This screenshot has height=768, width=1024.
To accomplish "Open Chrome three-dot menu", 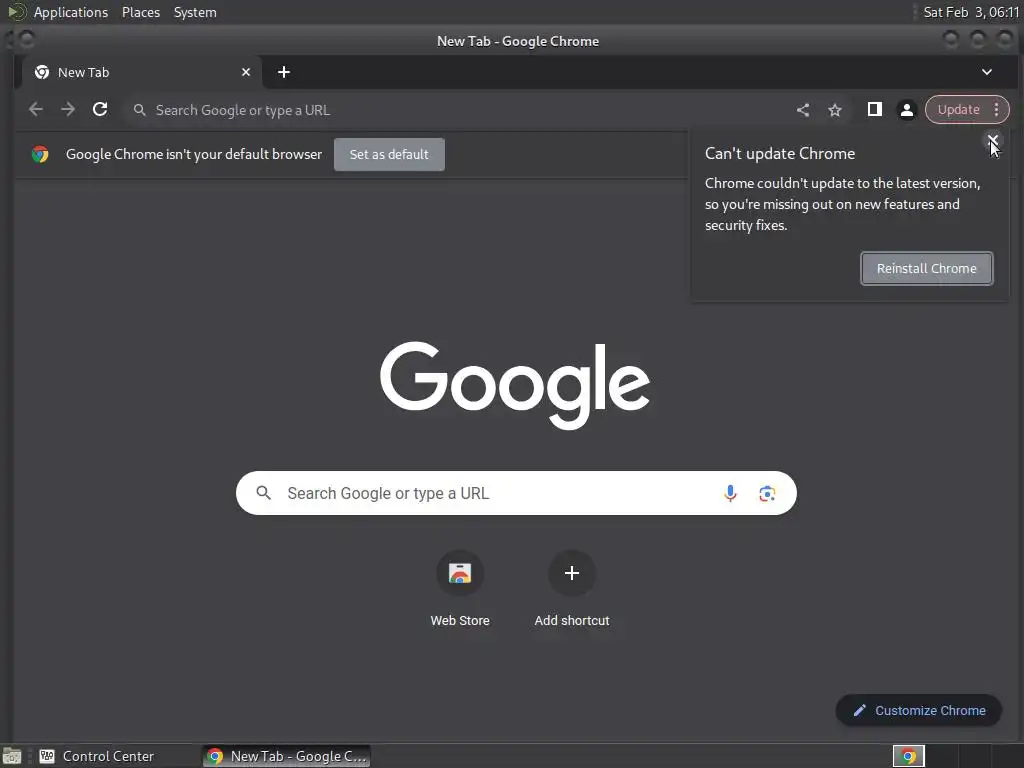I will [x=997, y=110].
